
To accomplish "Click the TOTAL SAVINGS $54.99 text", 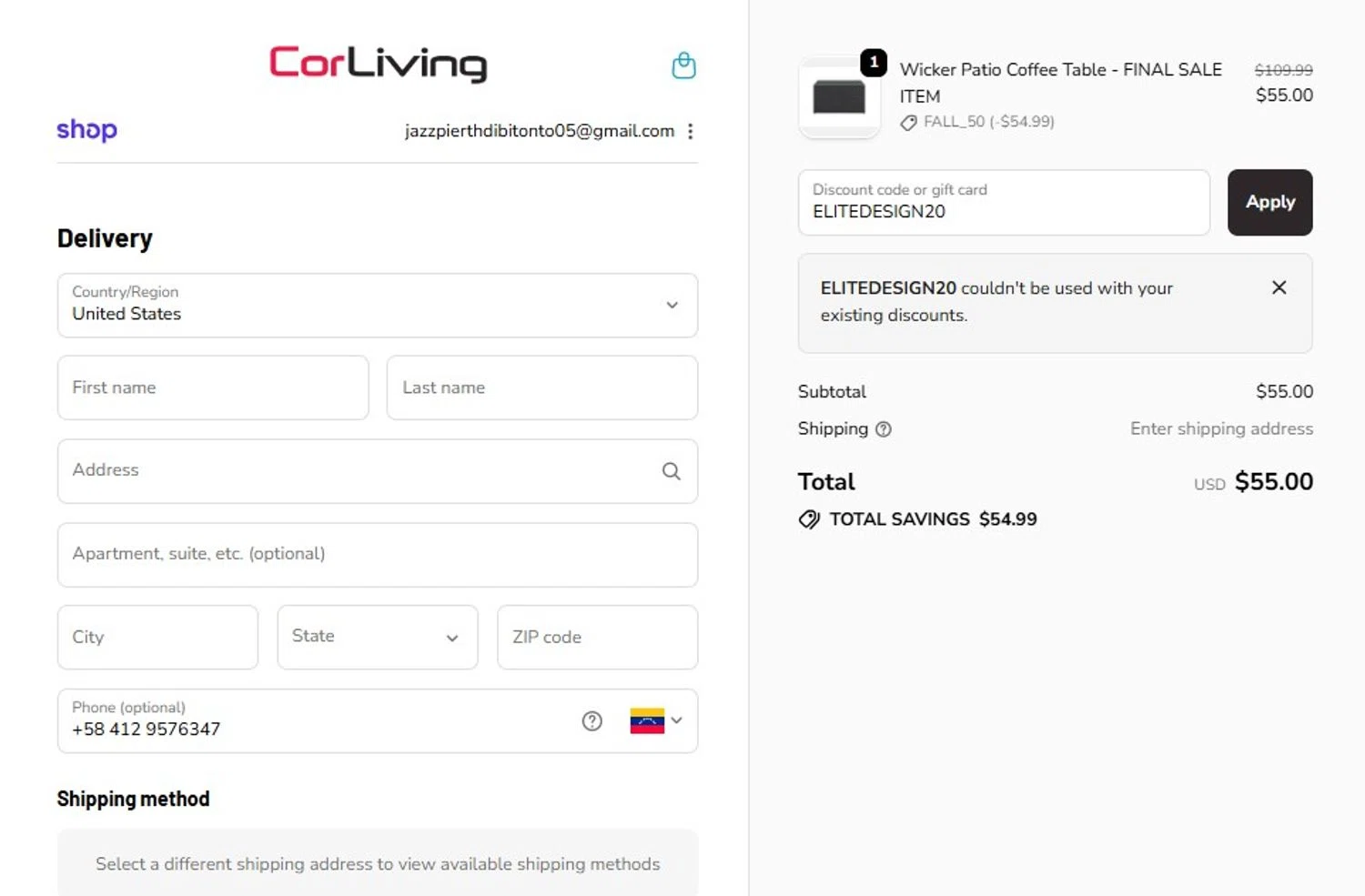I will point(933,519).
